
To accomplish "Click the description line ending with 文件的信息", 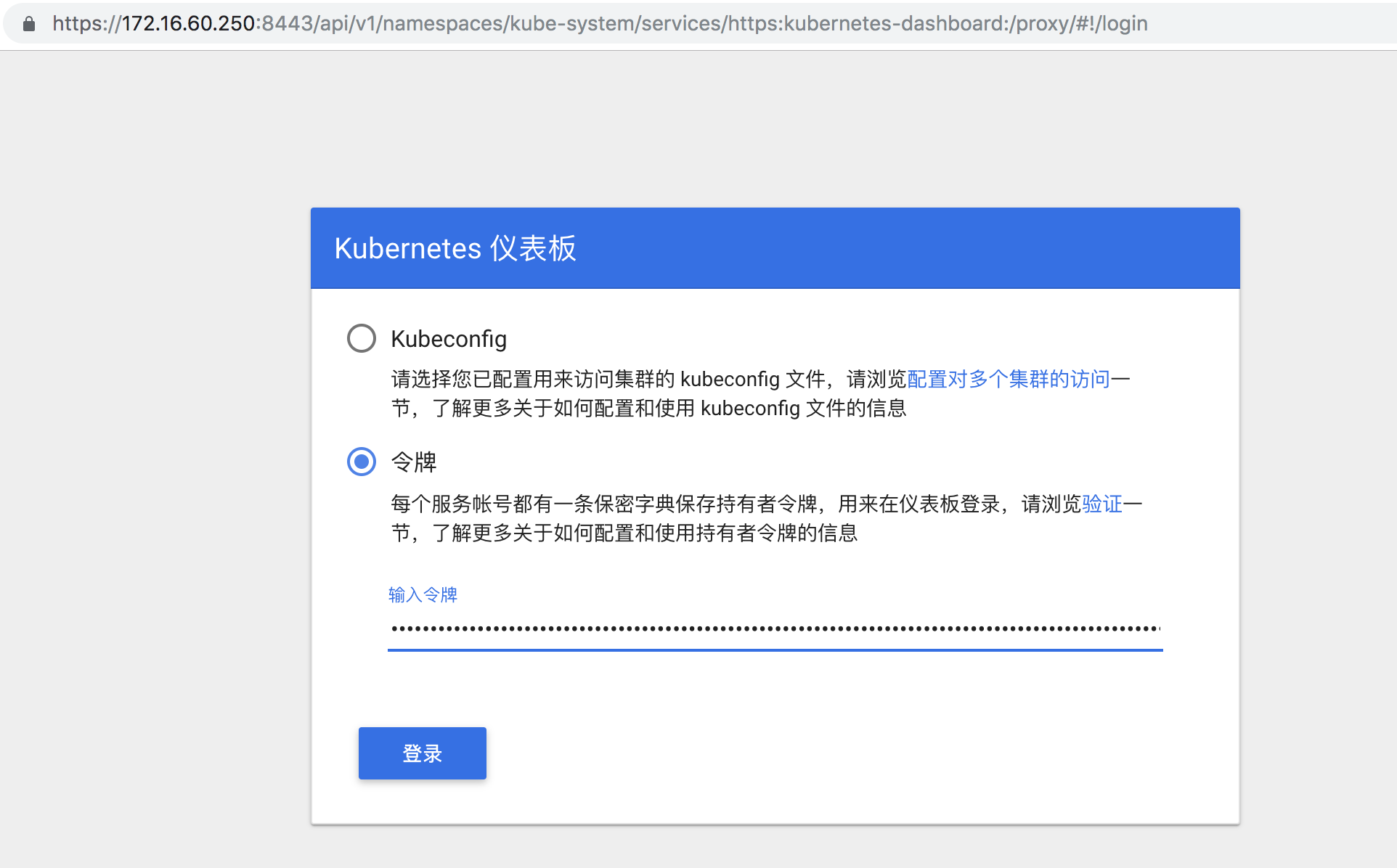I will 649,408.
